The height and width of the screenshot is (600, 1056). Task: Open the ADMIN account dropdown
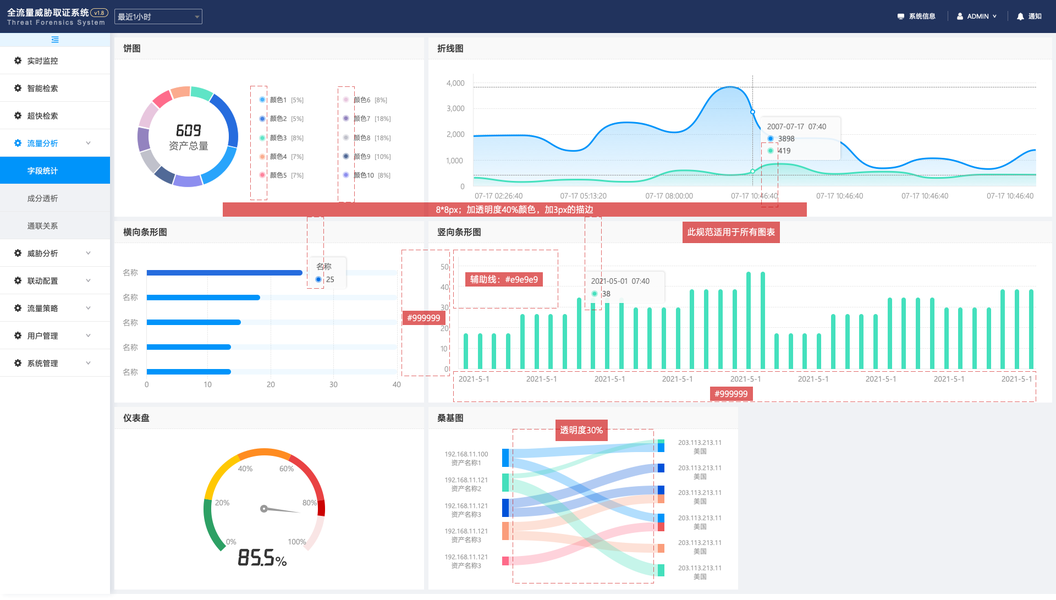coord(977,16)
